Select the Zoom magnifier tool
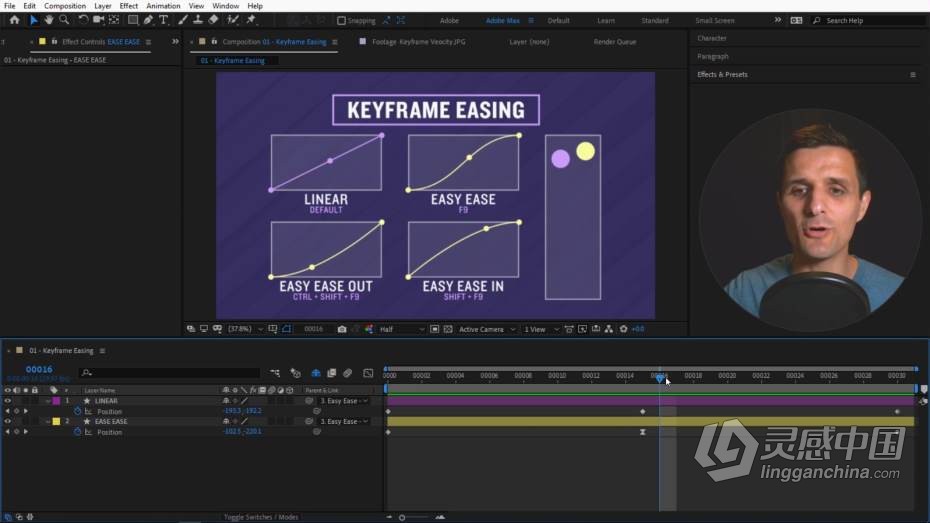The width and height of the screenshot is (930, 523). click(x=64, y=20)
